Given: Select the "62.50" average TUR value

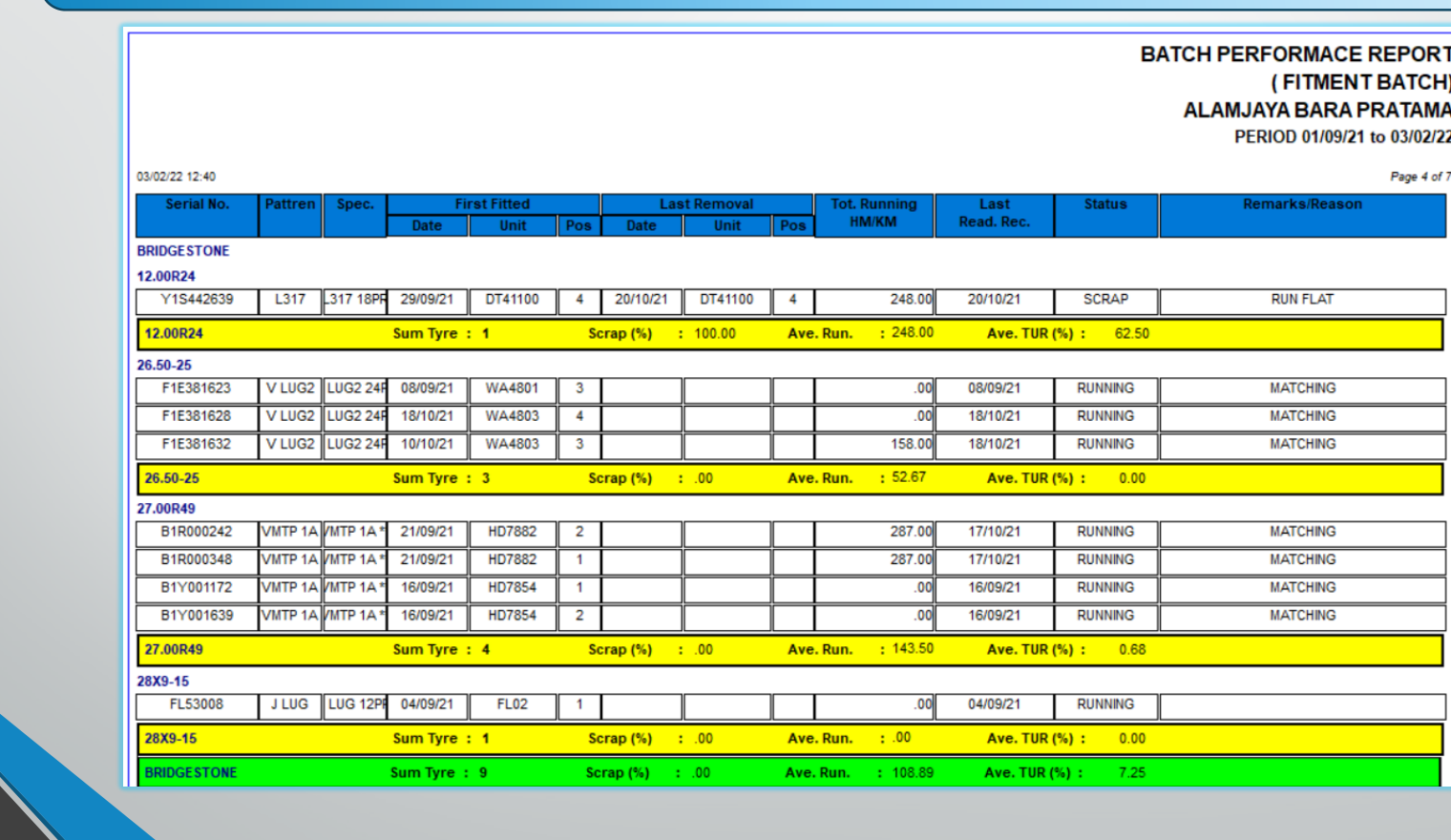Looking at the screenshot, I should (1132, 334).
